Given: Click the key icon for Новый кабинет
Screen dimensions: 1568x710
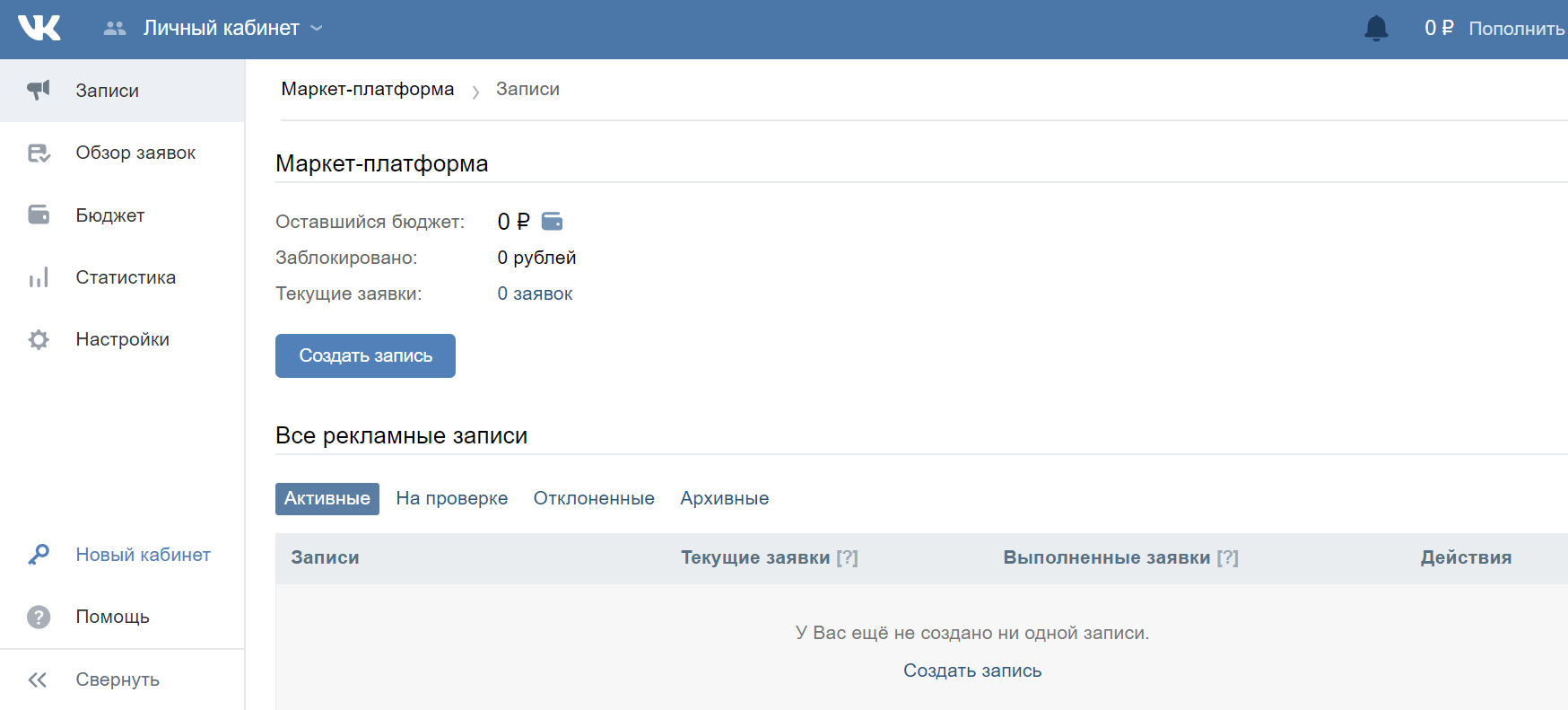Looking at the screenshot, I should click(39, 555).
